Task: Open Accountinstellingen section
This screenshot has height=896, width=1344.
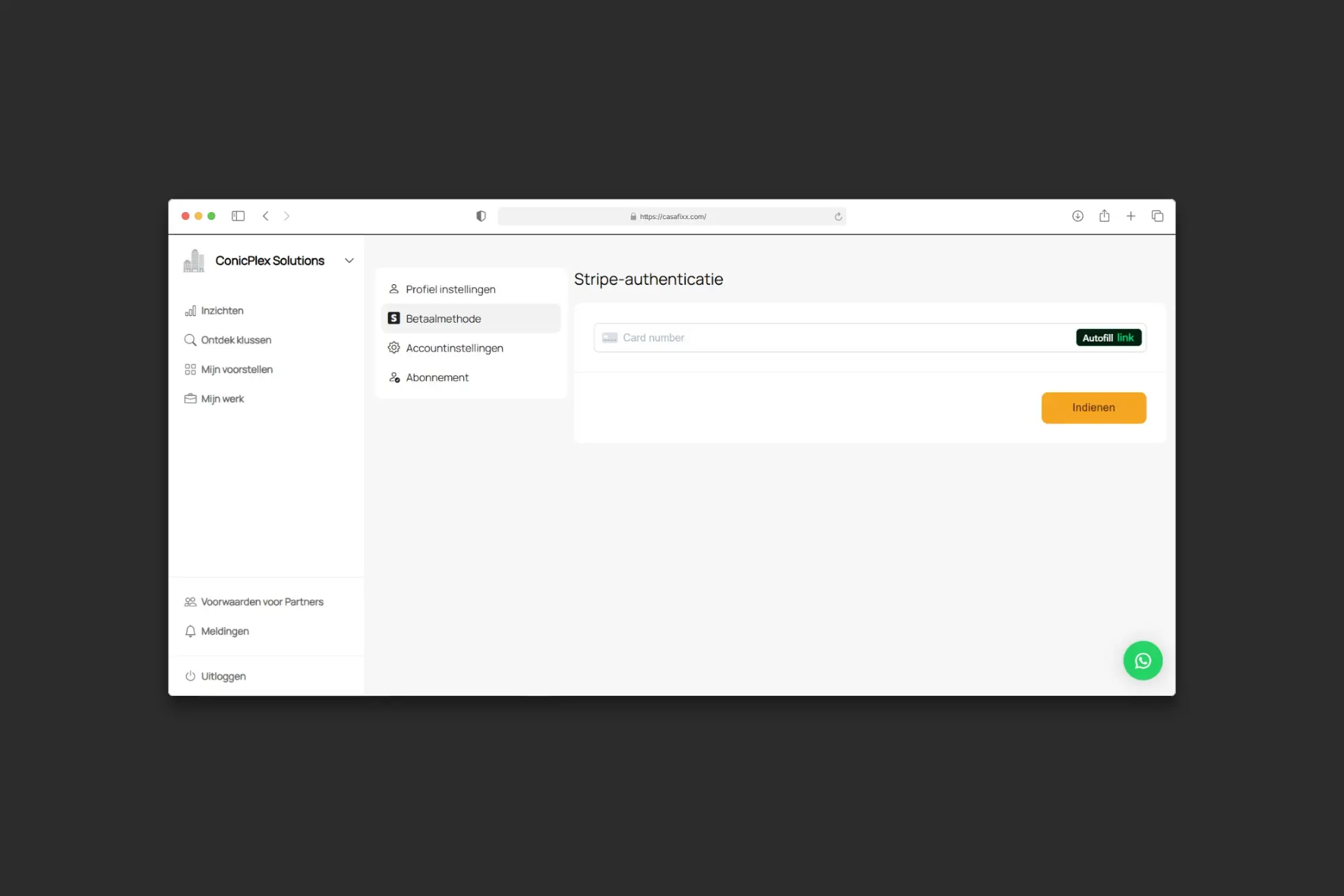Action: click(454, 348)
